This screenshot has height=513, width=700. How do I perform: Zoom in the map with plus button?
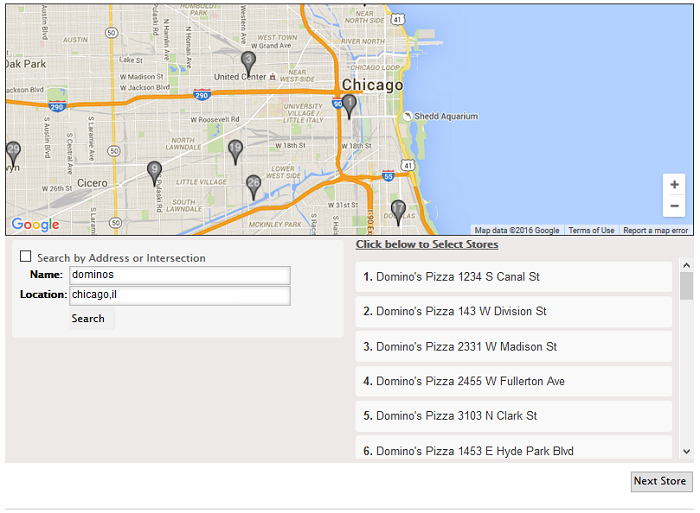point(674,184)
